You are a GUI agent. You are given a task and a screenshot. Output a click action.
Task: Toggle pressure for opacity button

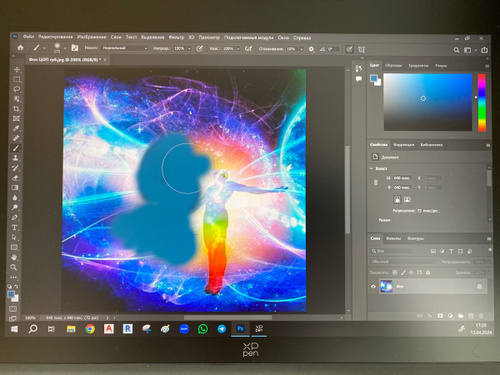[199, 49]
